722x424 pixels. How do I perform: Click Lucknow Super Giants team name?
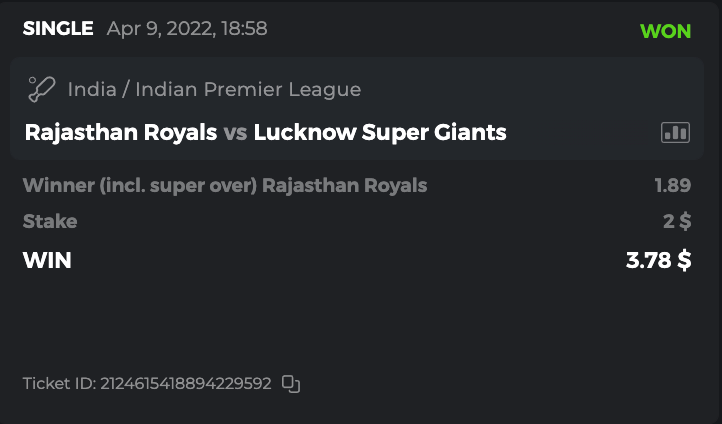coord(380,133)
